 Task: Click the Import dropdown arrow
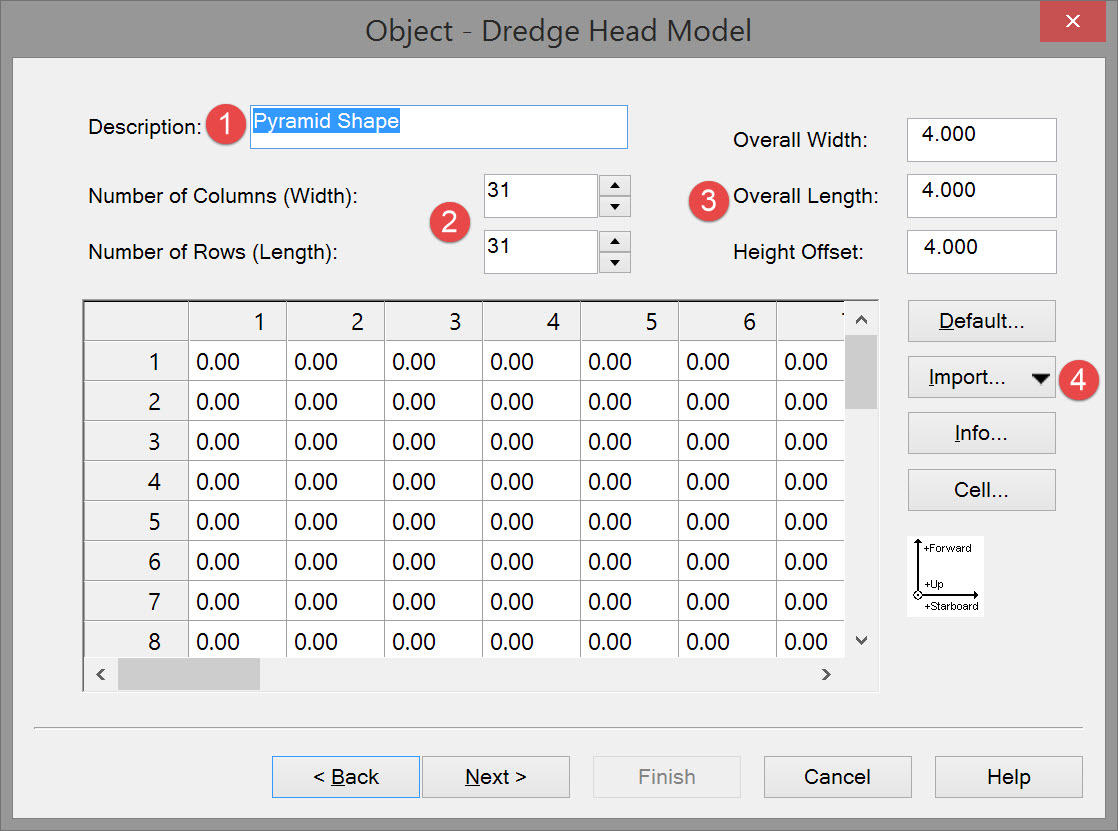click(x=1040, y=379)
